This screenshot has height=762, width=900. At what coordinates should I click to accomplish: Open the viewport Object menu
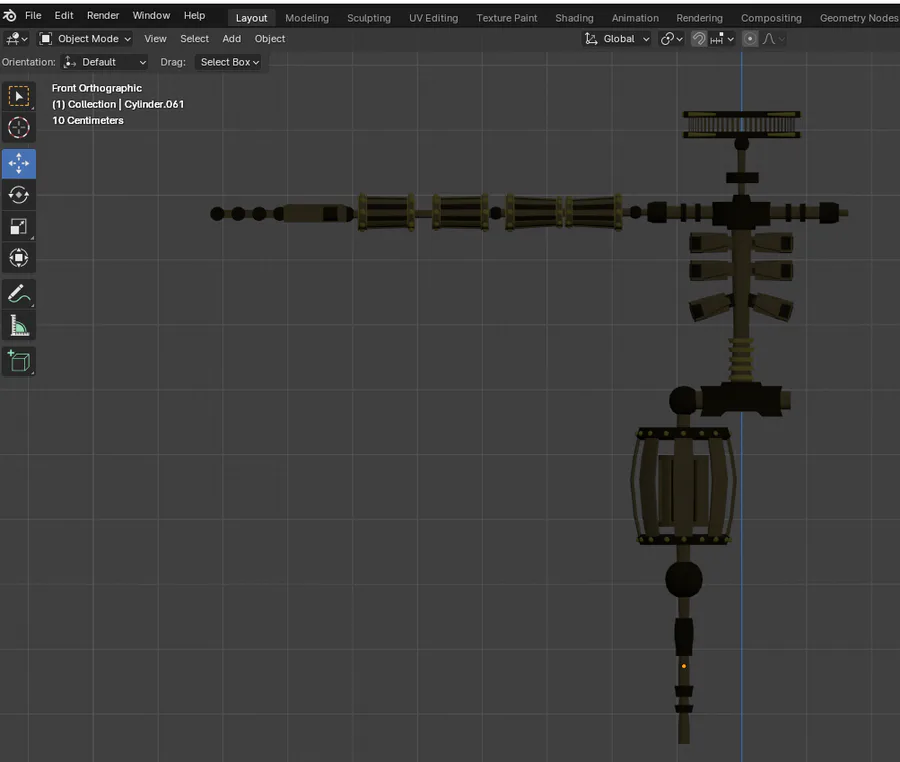[270, 39]
